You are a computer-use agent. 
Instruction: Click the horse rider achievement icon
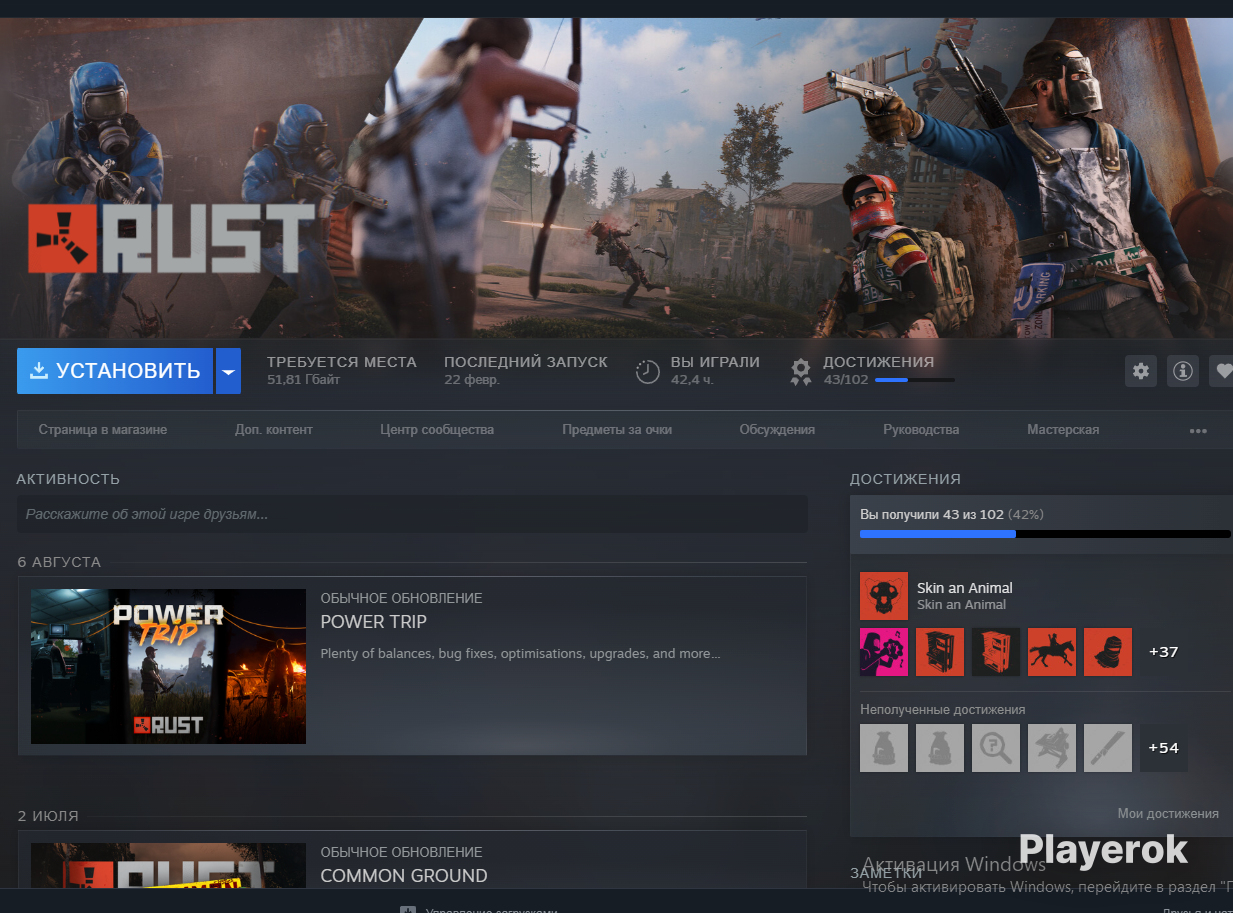(1052, 652)
